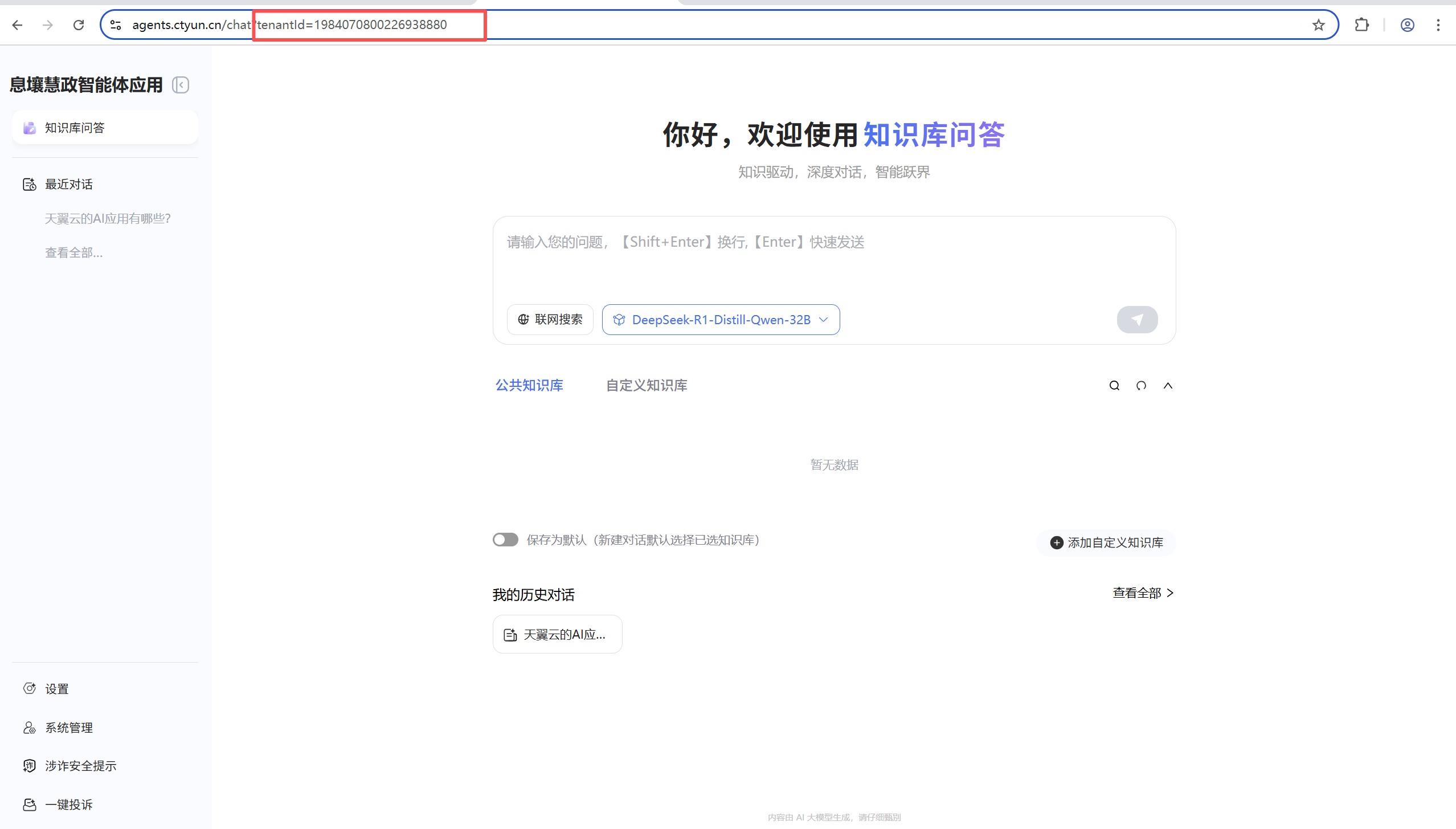Bookmark this page with the star icon
The height and width of the screenshot is (829, 1456).
click(x=1318, y=25)
